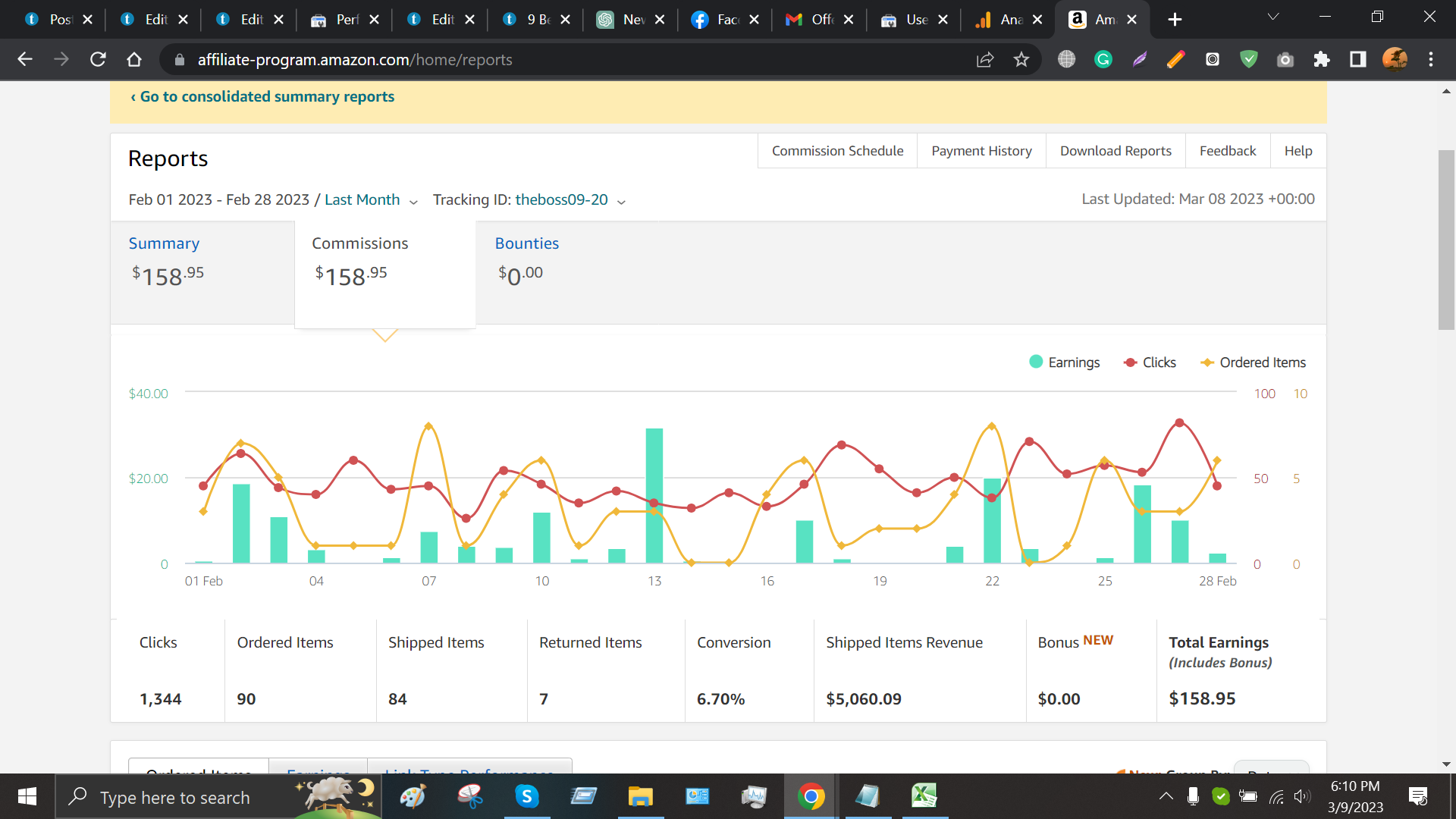Click the share page icon in address bar

coord(985,59)
